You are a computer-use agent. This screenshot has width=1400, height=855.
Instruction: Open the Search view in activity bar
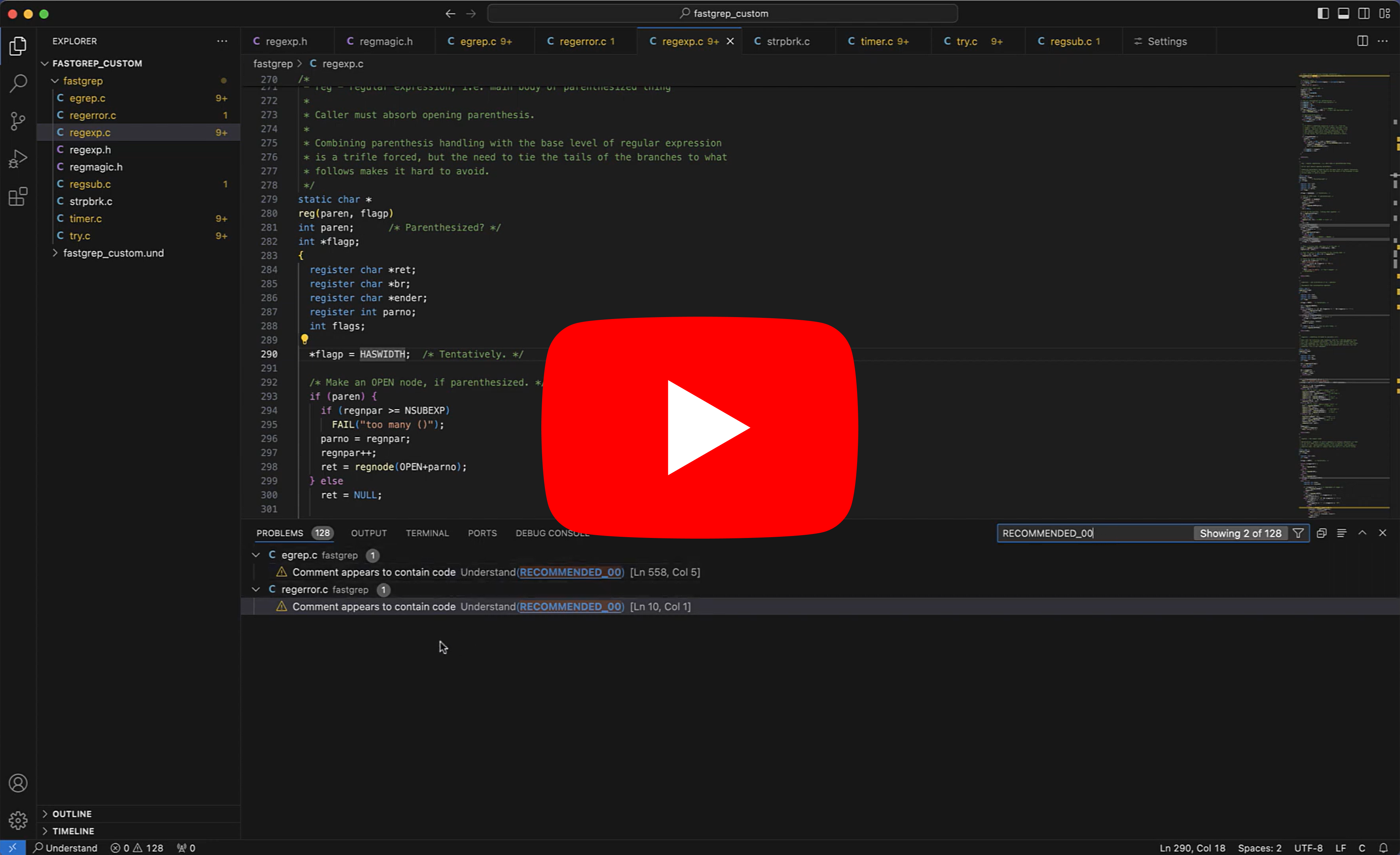18,83
